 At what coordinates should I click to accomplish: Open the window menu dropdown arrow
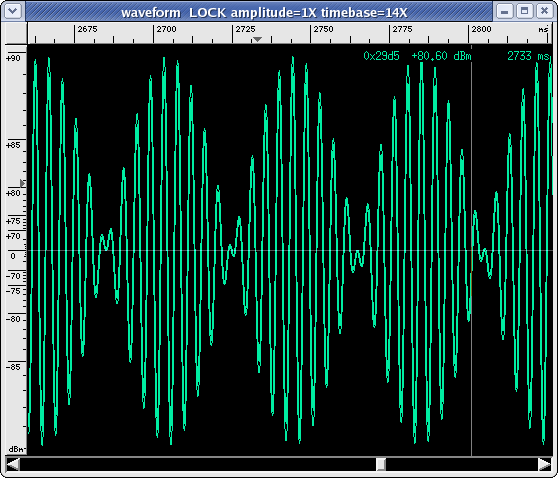13,11
